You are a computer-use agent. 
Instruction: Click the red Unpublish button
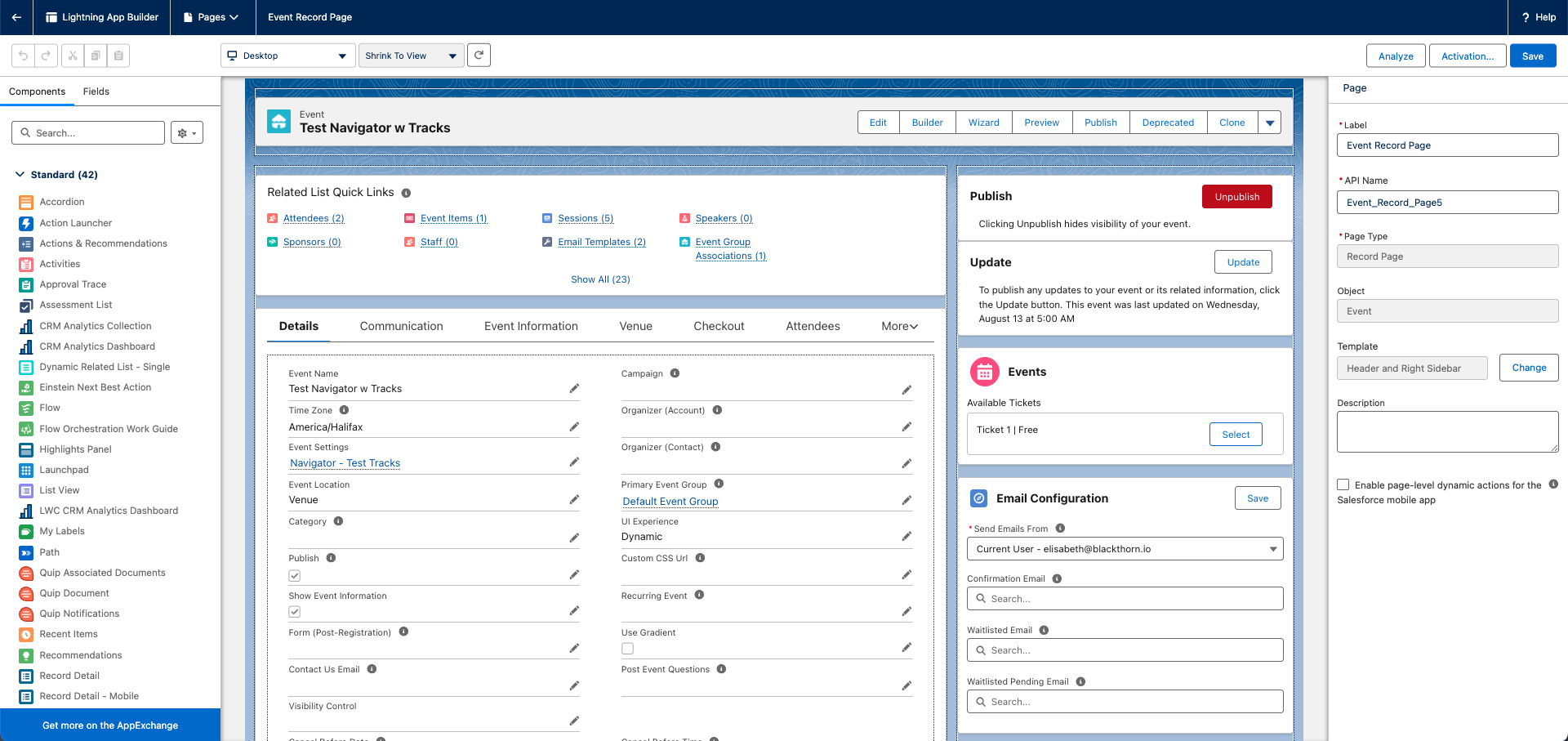click(1237, 197)
